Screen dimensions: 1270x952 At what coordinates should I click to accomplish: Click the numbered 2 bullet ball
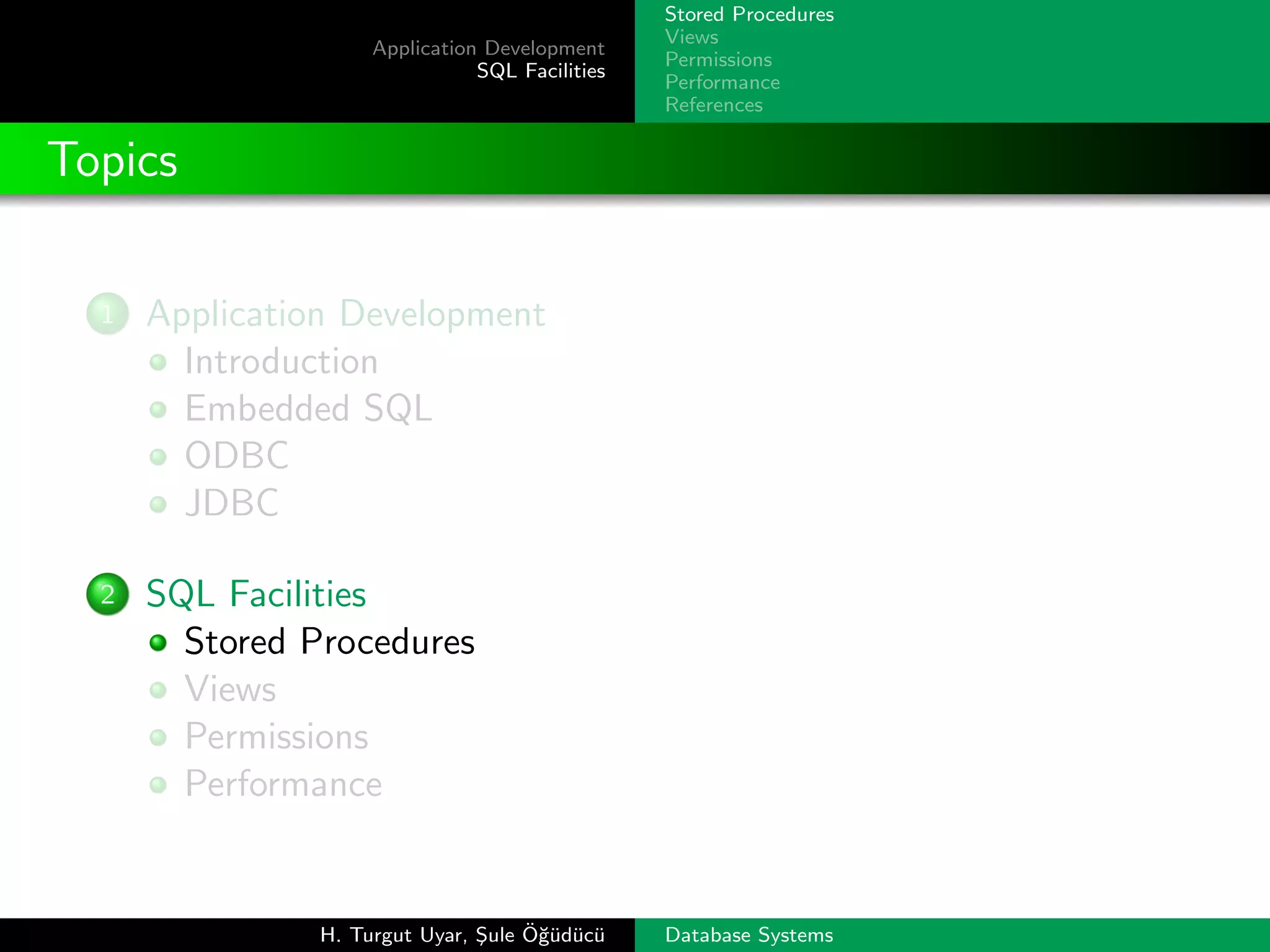point(108,594)
